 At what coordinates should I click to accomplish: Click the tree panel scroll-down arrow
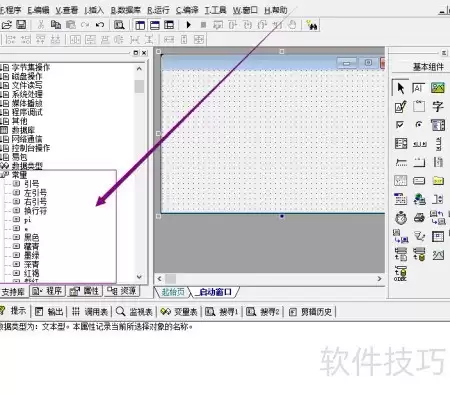pyautogui.click(x=139, y=277)
